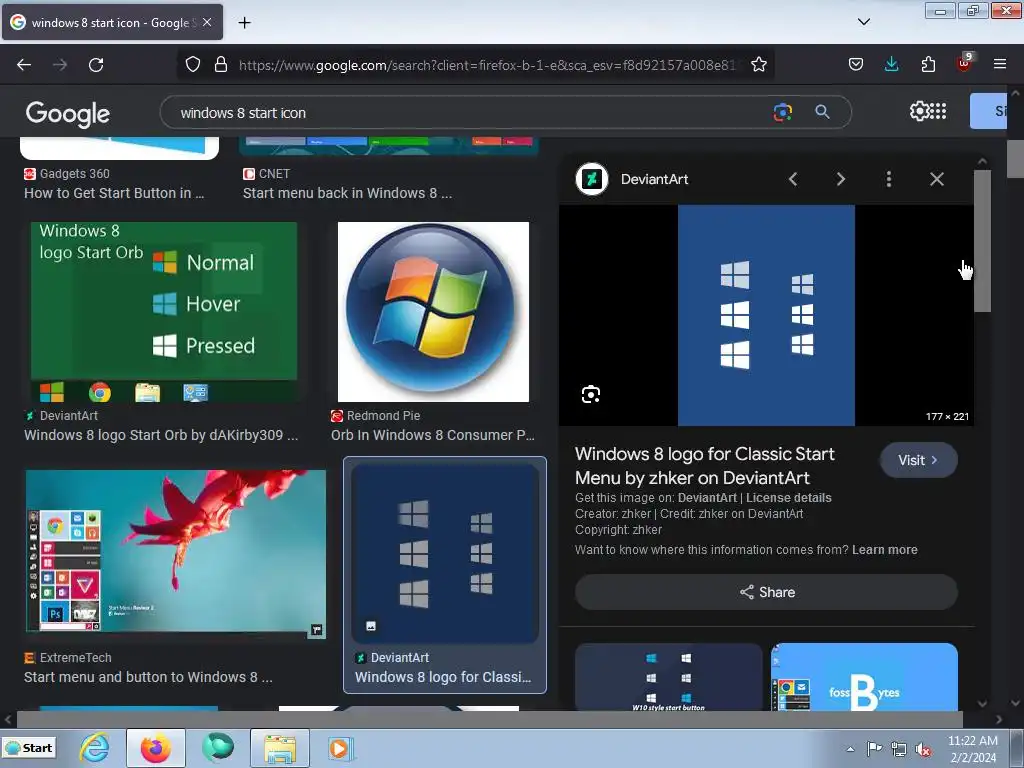Viewport: 1024px width, 768px height.
Task: Open the muted volume tray icon
Action: coord(923,749)
